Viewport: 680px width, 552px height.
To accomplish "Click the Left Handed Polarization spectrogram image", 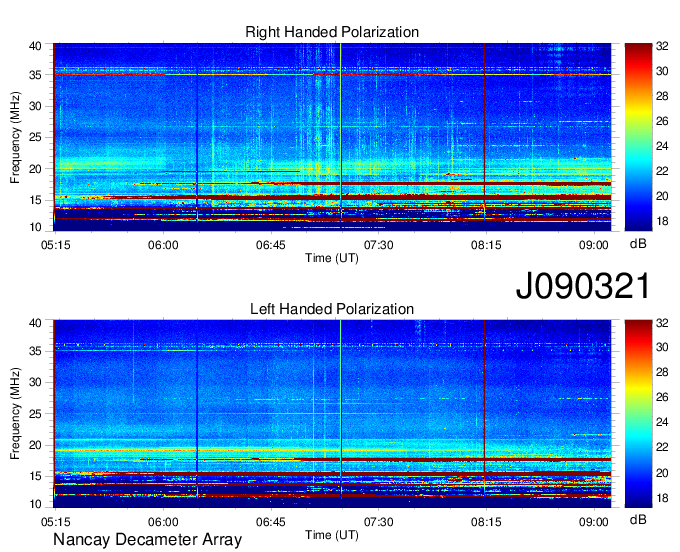I will (332, 414).
